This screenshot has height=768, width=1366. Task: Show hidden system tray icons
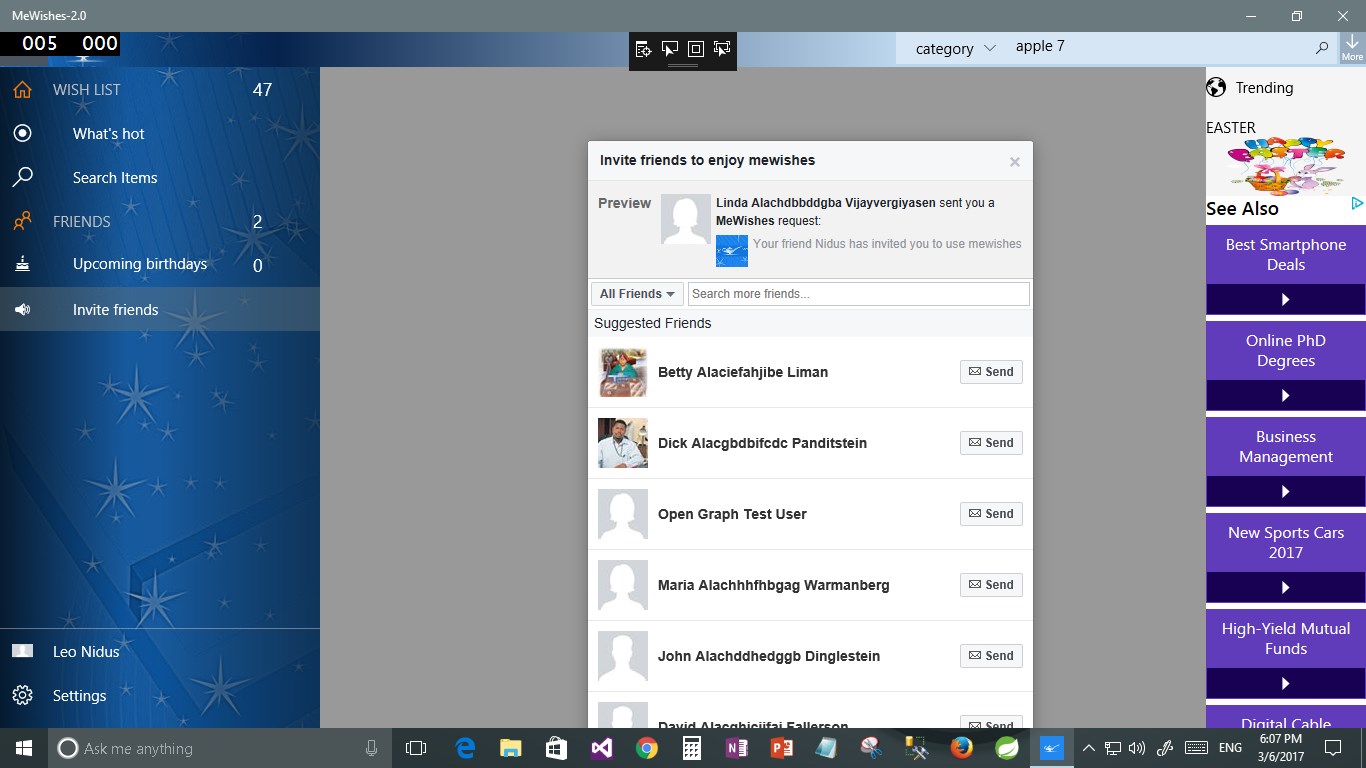[x=1088, y=748]
